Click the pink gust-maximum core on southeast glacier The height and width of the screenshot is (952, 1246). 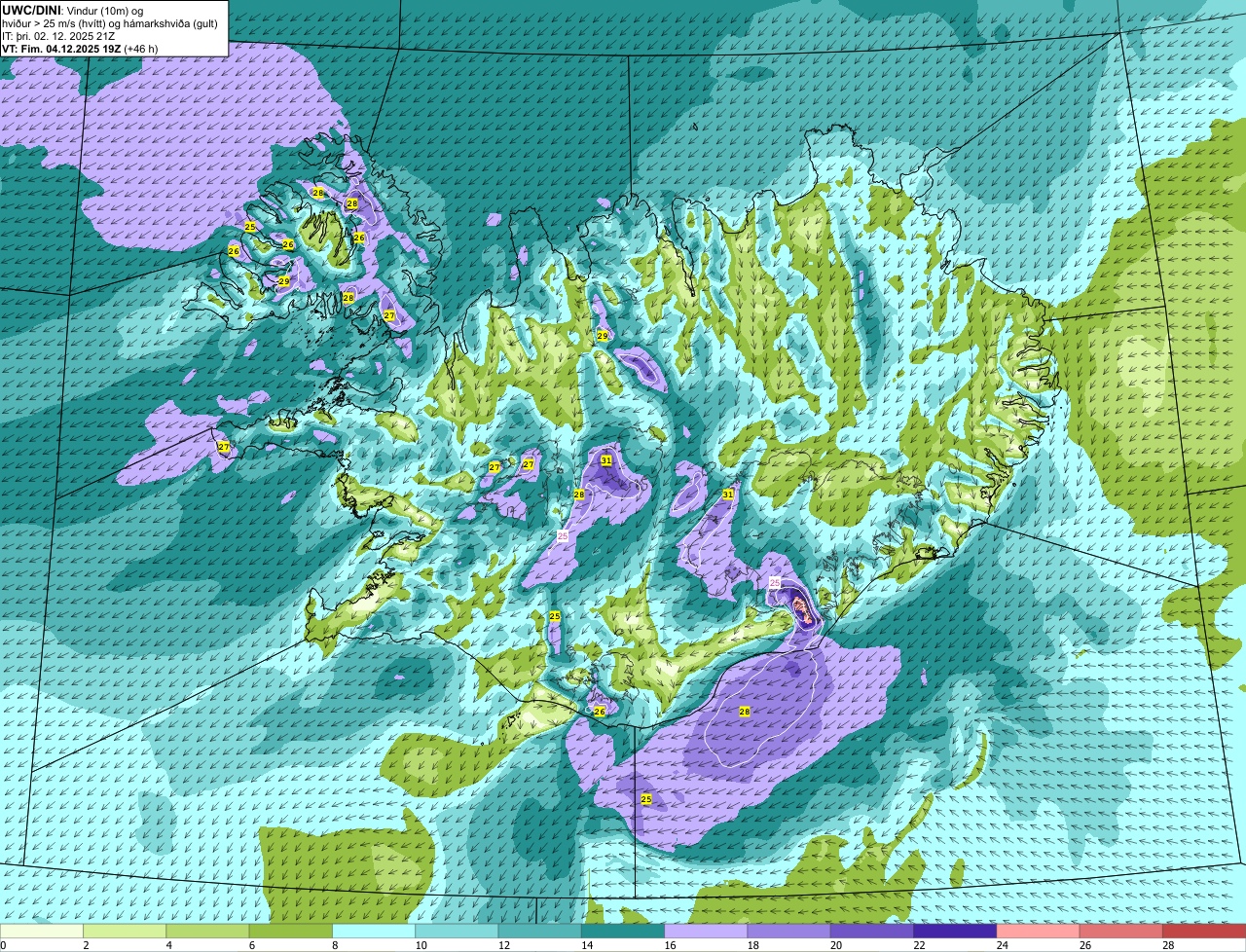(x=803, y=610)
